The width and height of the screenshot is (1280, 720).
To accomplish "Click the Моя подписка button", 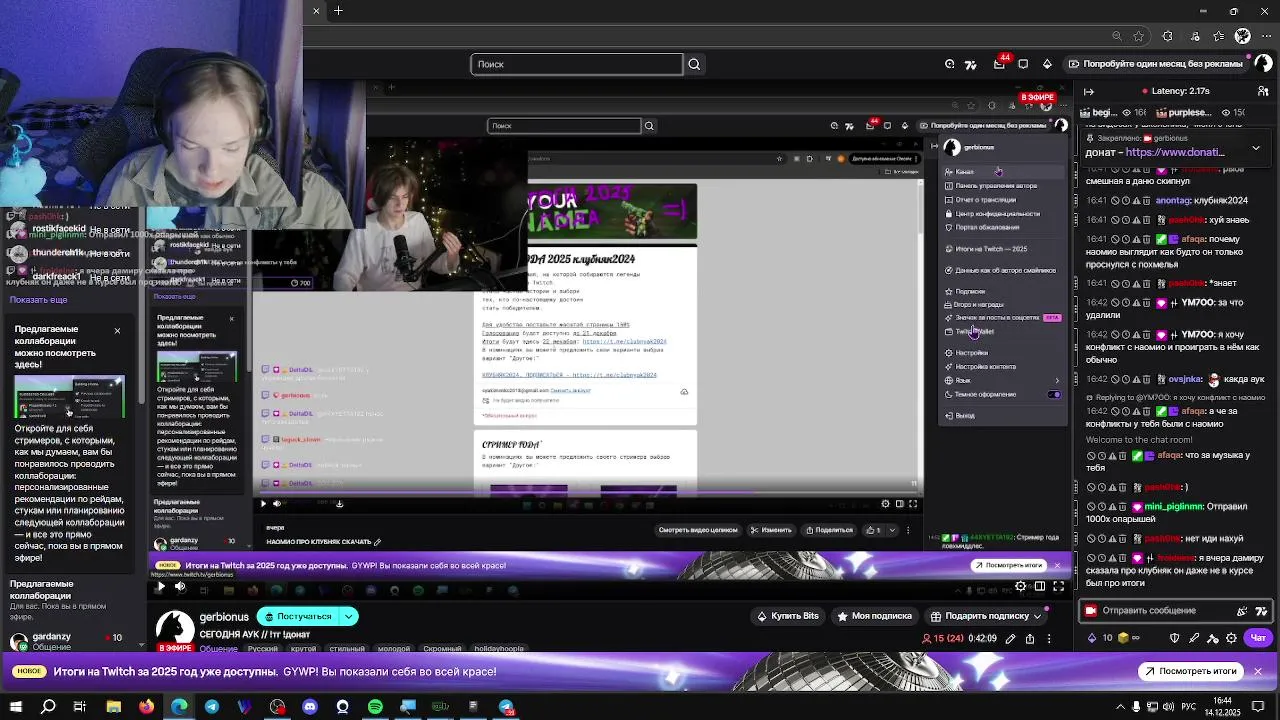I will pyautogui.click(x=874, y=616).
